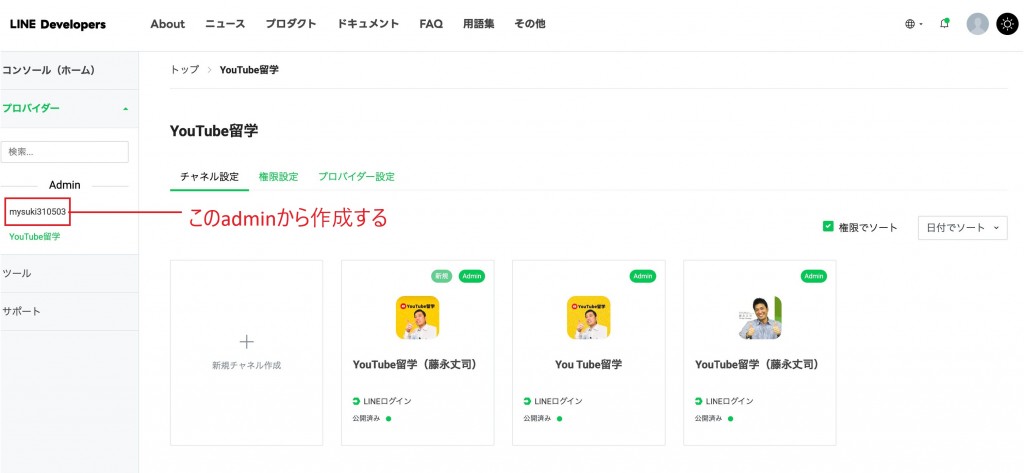Open the FAQ menu item

click(x=431, y=24)
